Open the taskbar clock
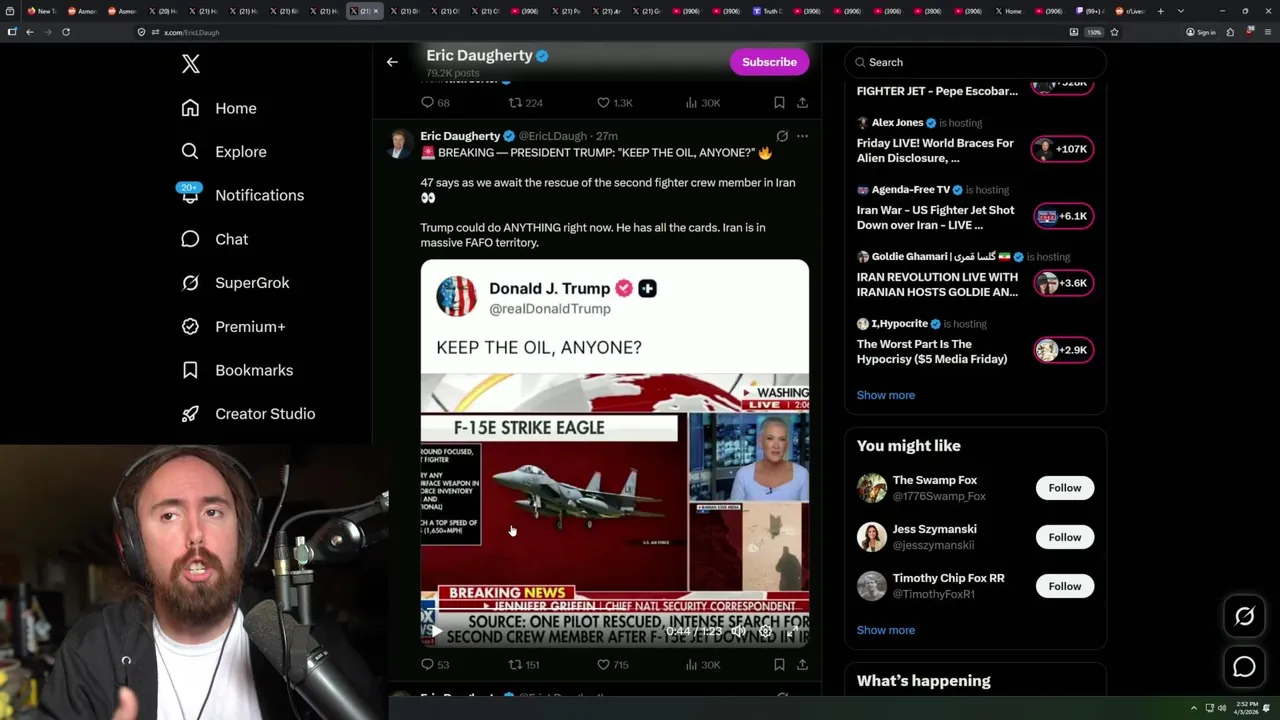Viewport: 1280px width, 720px height. [1247, 708]
